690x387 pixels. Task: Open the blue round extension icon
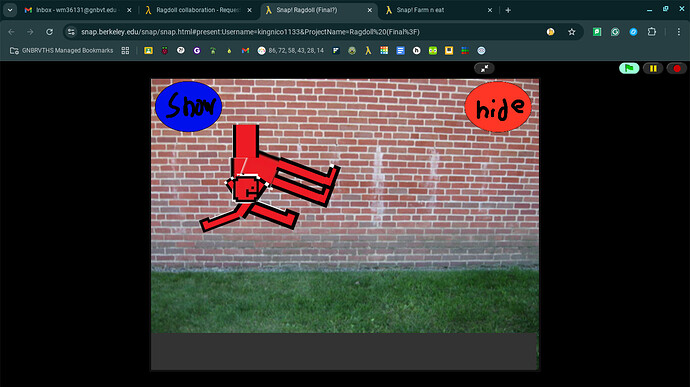(x=633, y=32)
